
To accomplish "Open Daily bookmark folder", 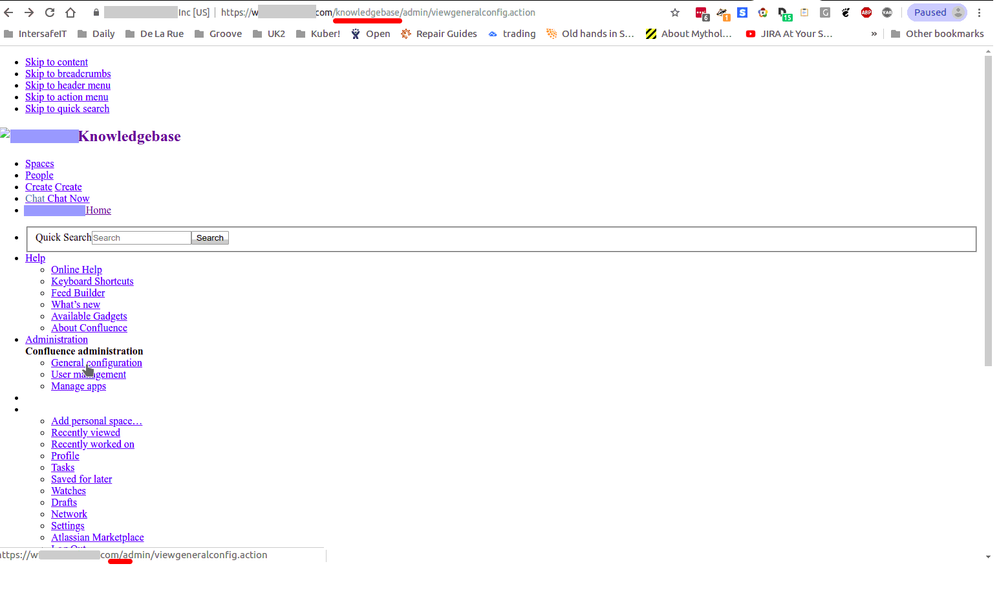I will tap(96, 34).
